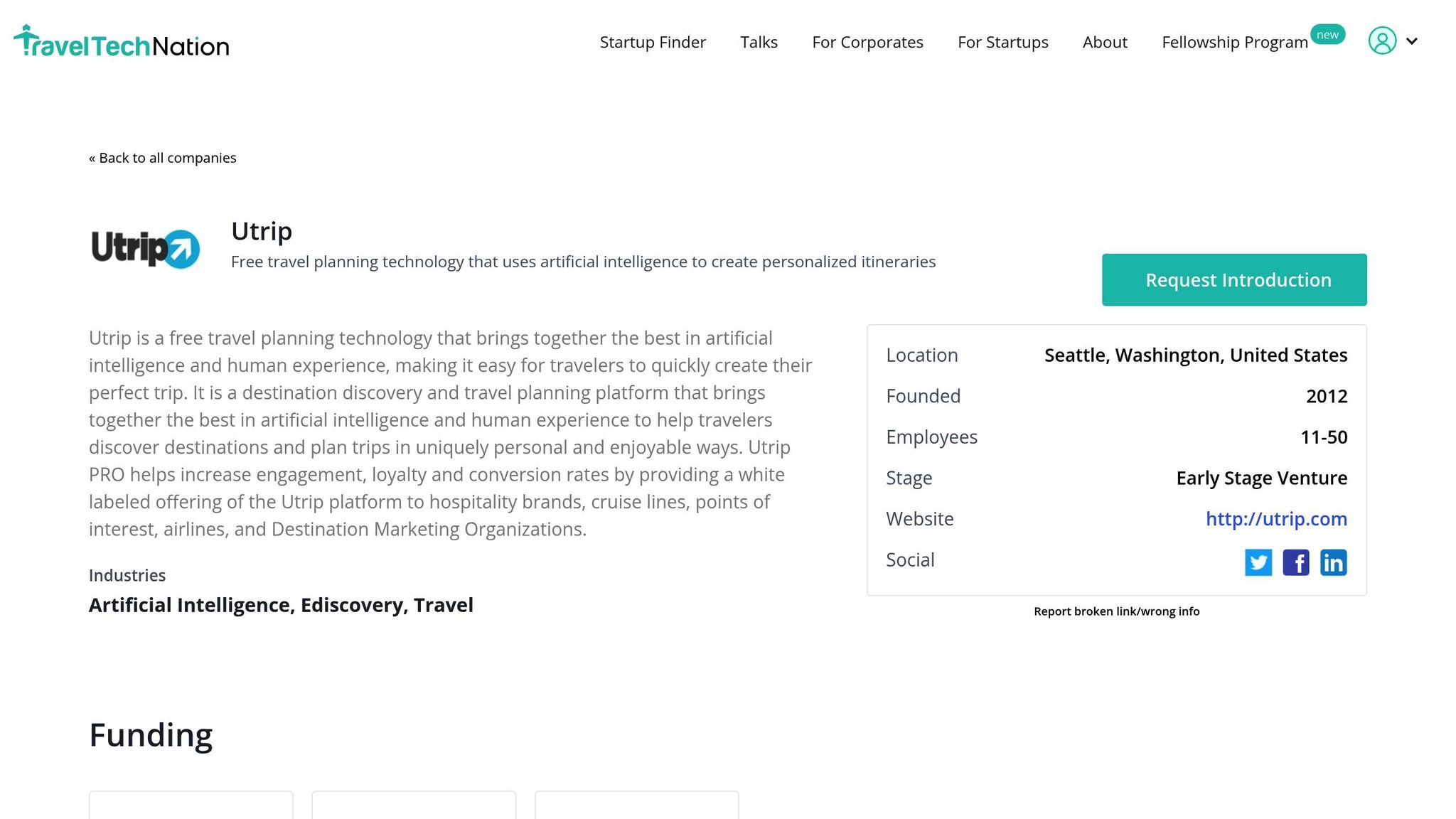Click the Early Stage Venture value
This screenshot has height=819, width=1456.
(x=1262, y=478)
